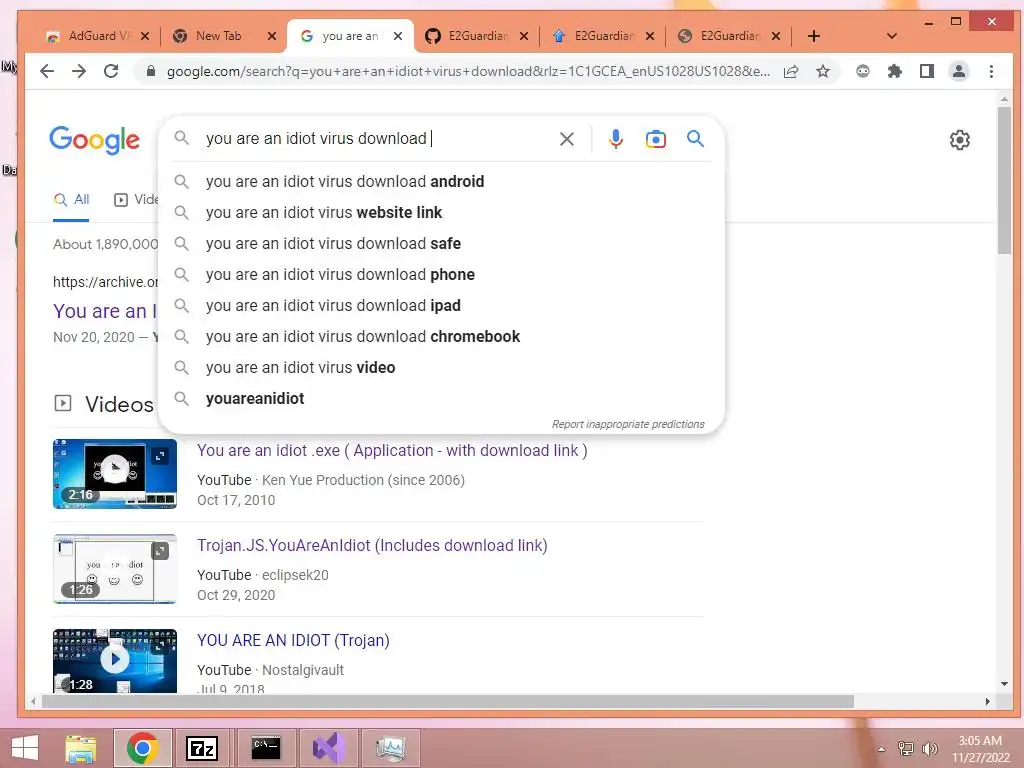Image resolution: width=1024 pixels, height=768 pixels.
Task: Click in the Google search input
Action: pyautogui.click(x=379, y=138)
